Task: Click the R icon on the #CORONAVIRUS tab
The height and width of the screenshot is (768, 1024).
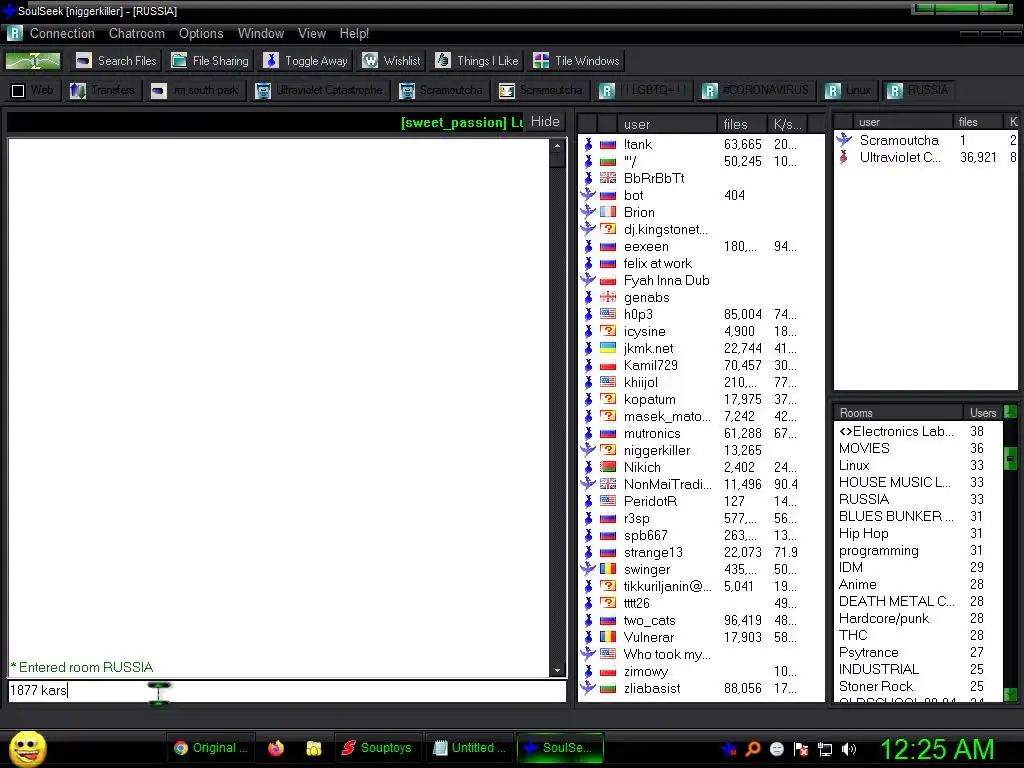Action: click(x=710, y=90)
